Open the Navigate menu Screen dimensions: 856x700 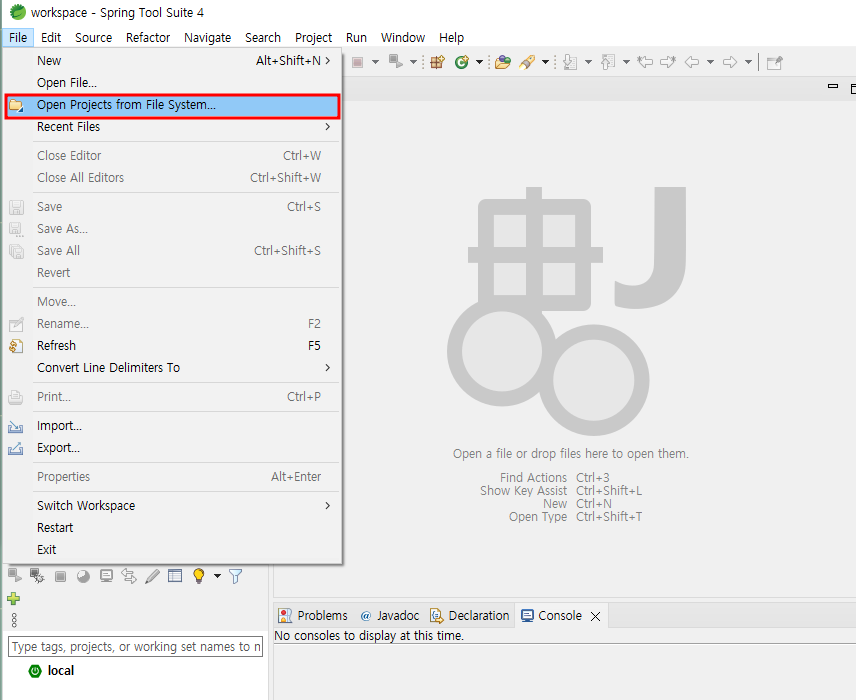pos(207,38)
